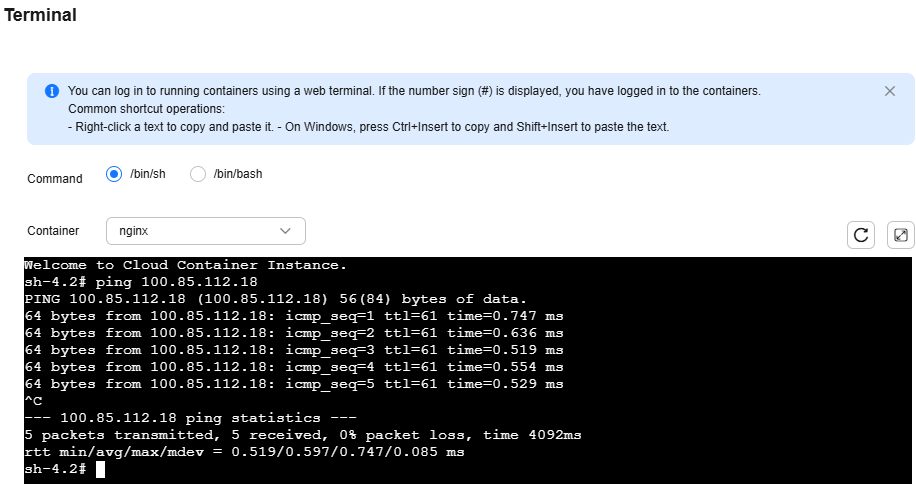Open the full-screen expand terminal icon
This screenshot has height=484, width=916.
coord(901,235)
